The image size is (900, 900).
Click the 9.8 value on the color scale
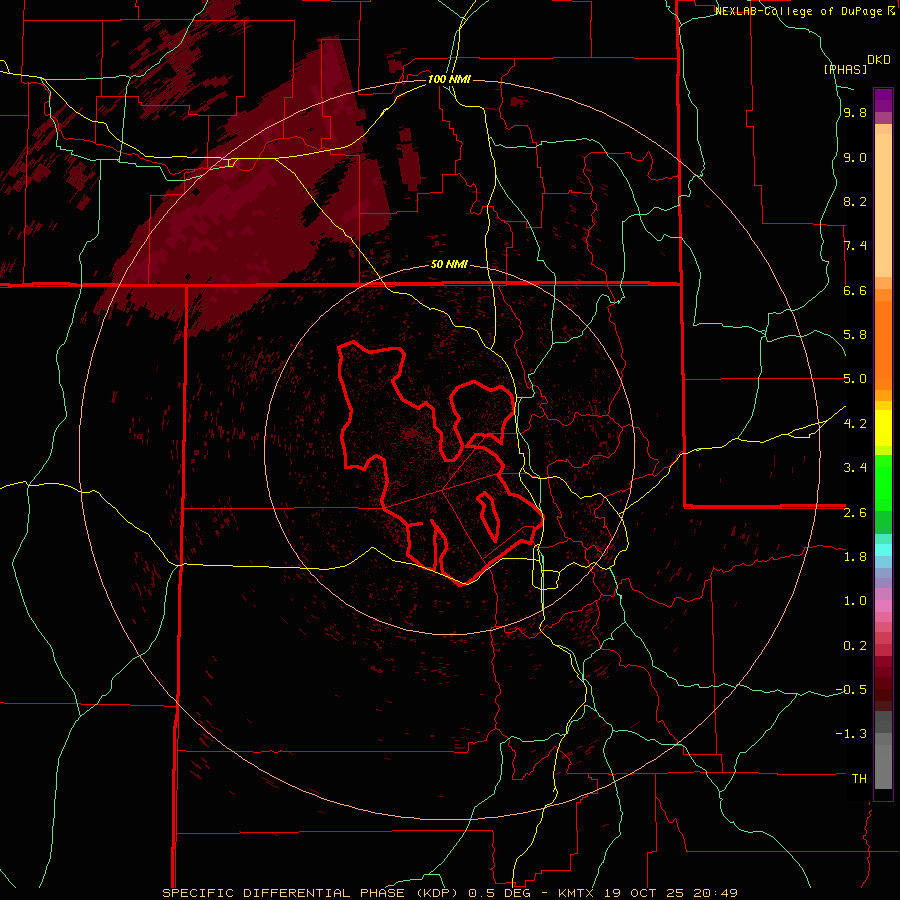click(x=855, y=113)
